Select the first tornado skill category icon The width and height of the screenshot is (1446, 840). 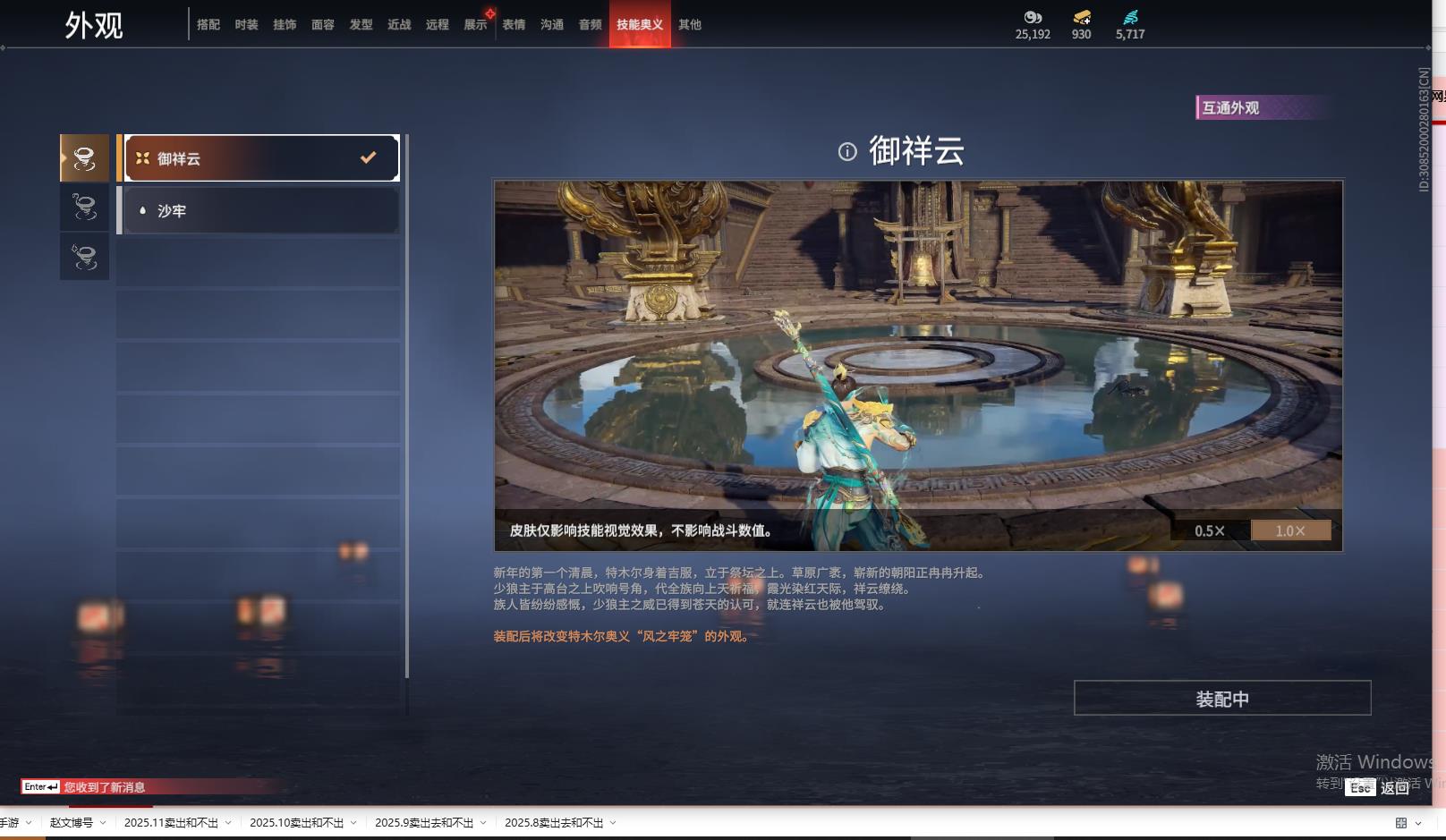tap(84, 158)
